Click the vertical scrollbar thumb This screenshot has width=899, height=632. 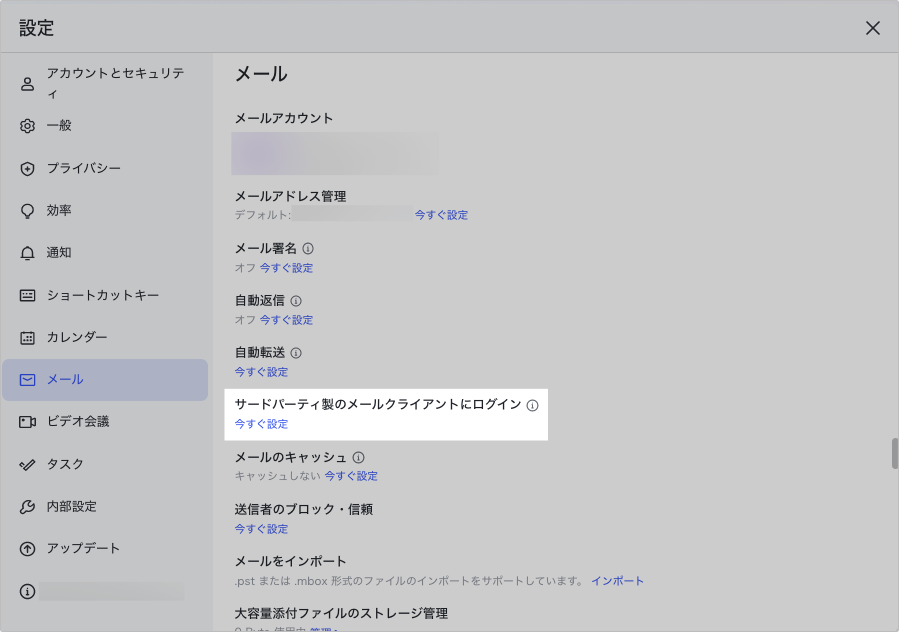click(894, 453)
